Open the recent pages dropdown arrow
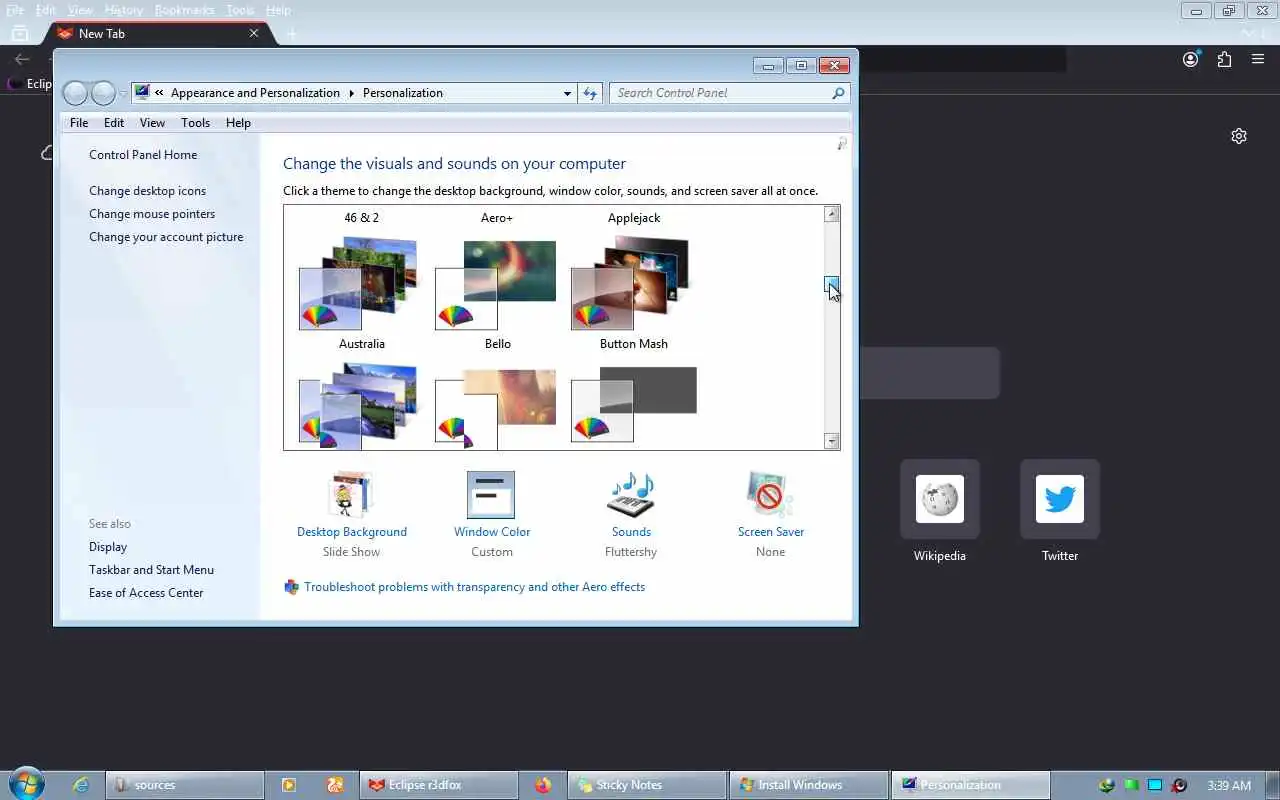Viewport: 1280px width, 800px height. [x=123, y=93]
